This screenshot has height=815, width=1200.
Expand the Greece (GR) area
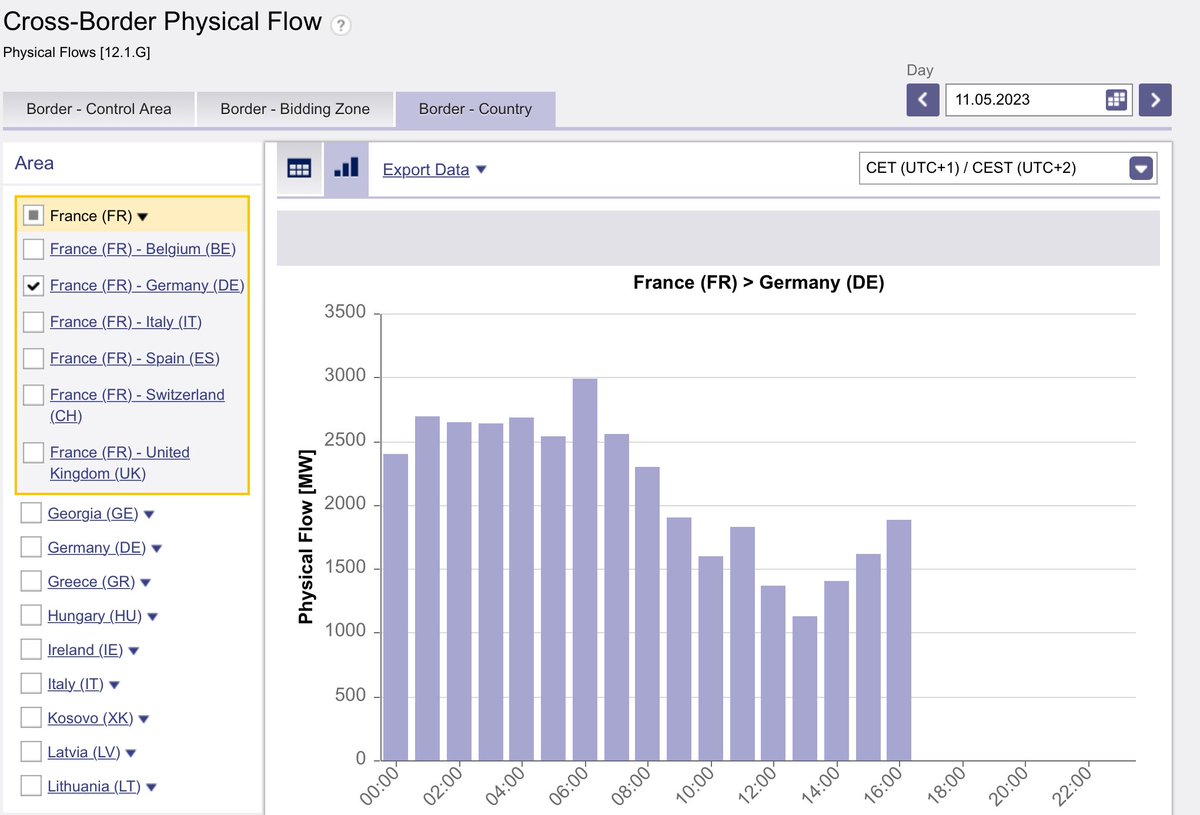[x=145, y=582]
